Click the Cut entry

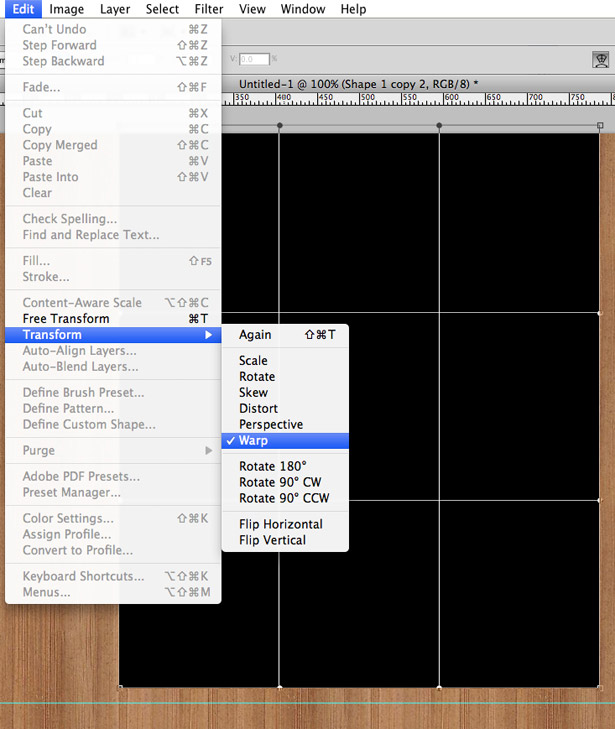click(x=113, y=113)
